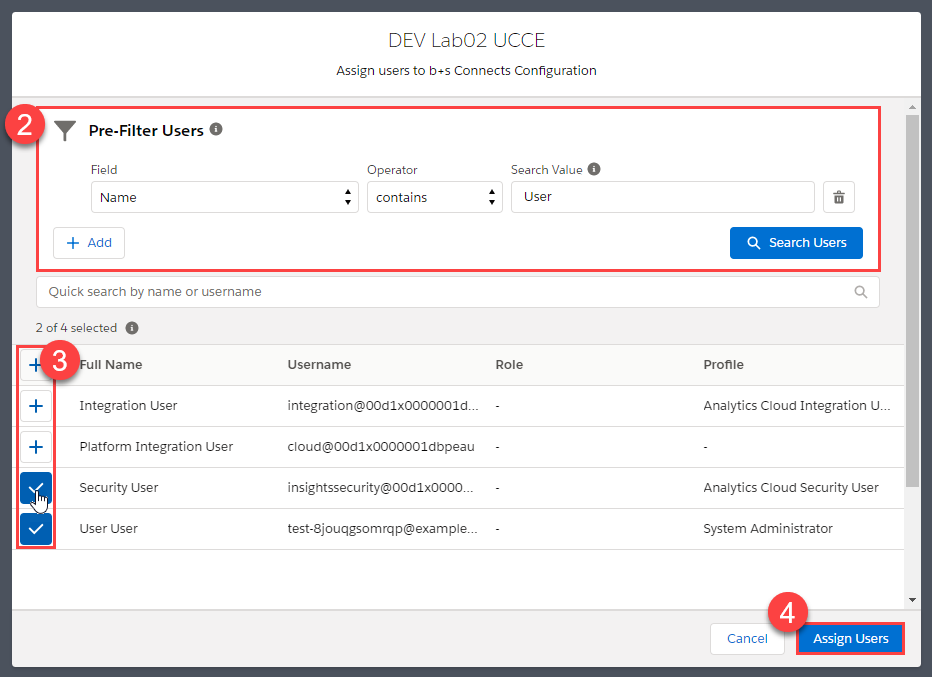
Task: Click the Full Name column header
Action: (x=111, y=365)
